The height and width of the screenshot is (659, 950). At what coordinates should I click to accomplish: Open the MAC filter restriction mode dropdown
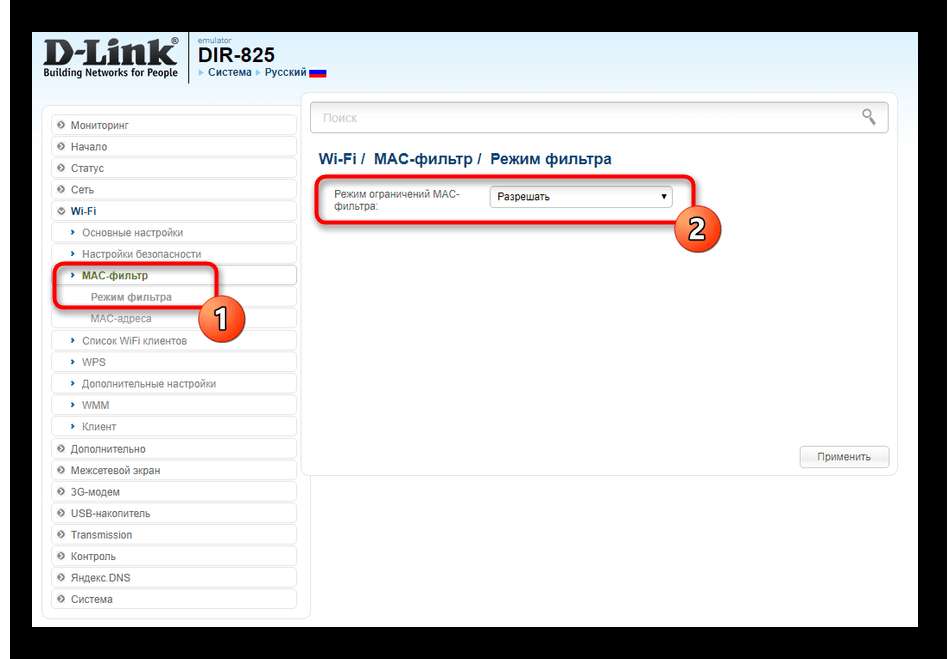click(x=580, y=196)
